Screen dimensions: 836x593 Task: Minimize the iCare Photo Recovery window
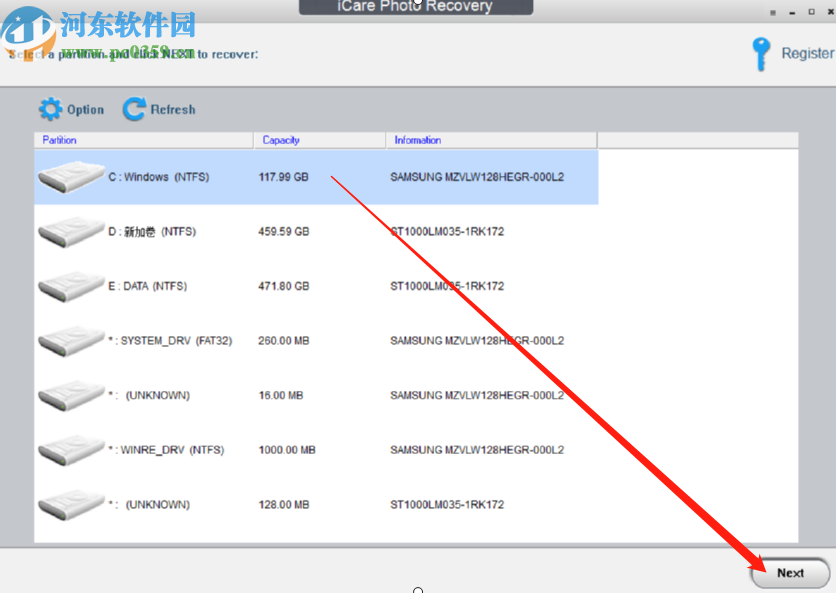792,12
